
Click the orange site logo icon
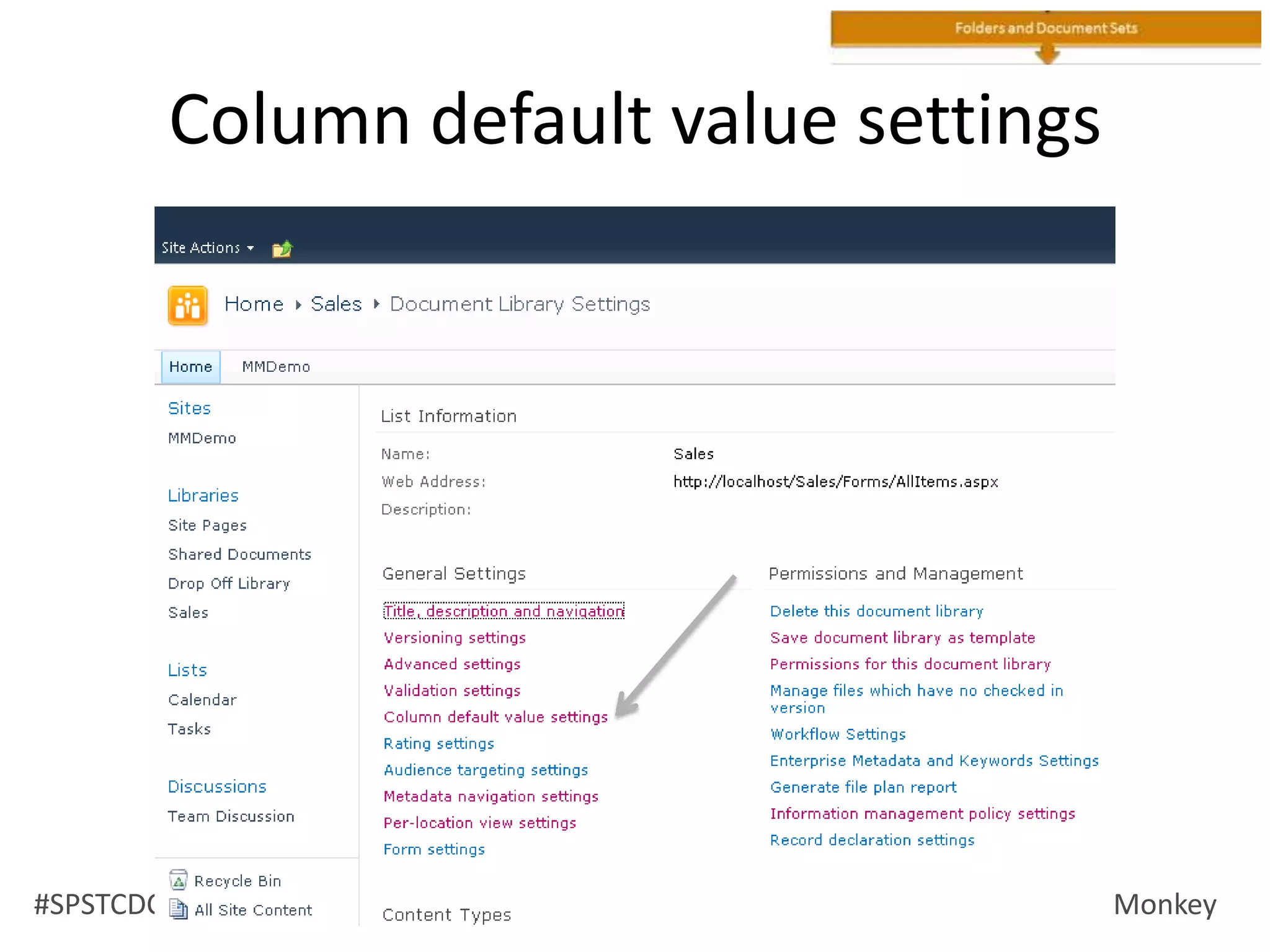point(187,305)
